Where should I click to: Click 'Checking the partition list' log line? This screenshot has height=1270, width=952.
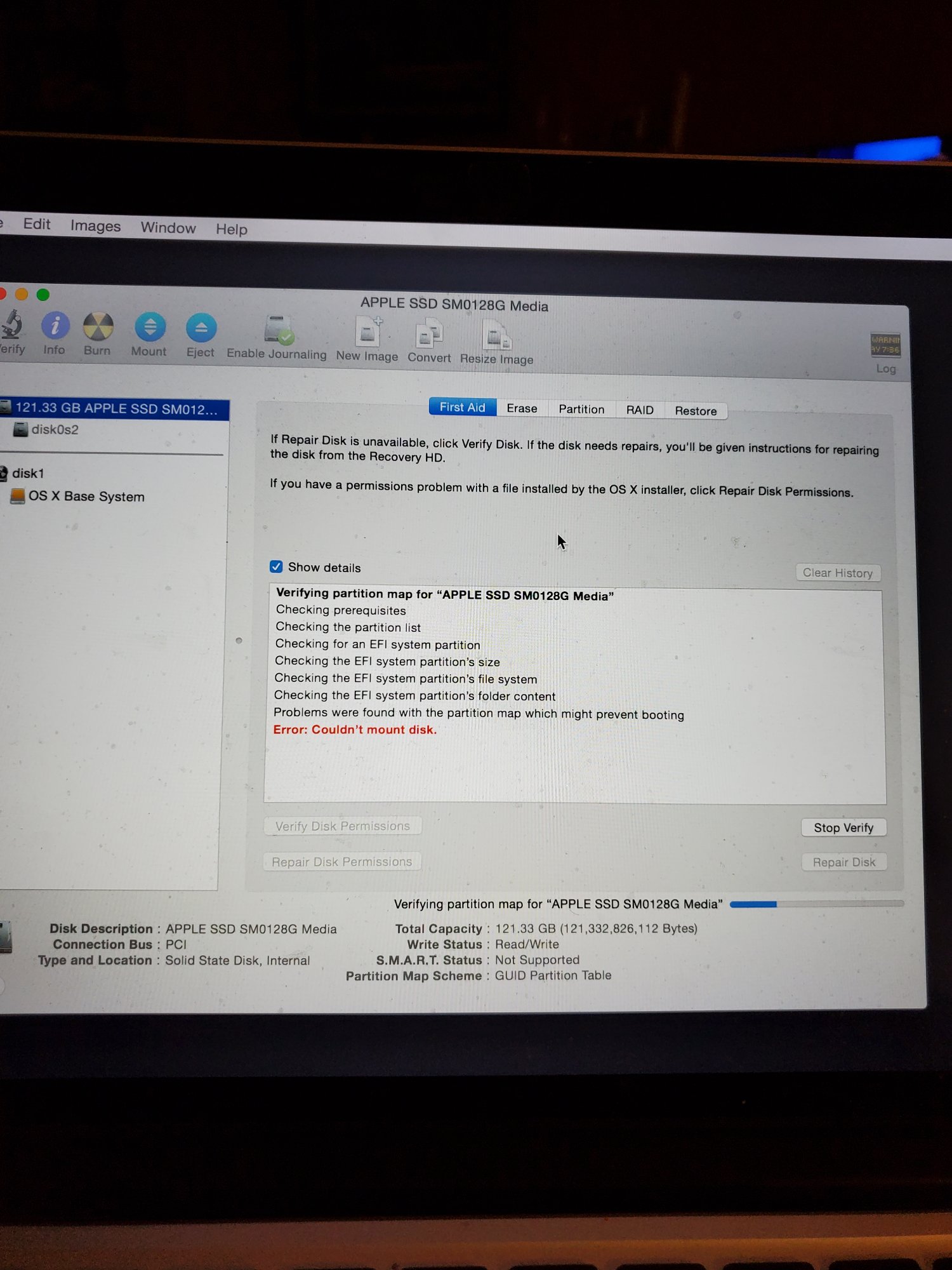348,627
